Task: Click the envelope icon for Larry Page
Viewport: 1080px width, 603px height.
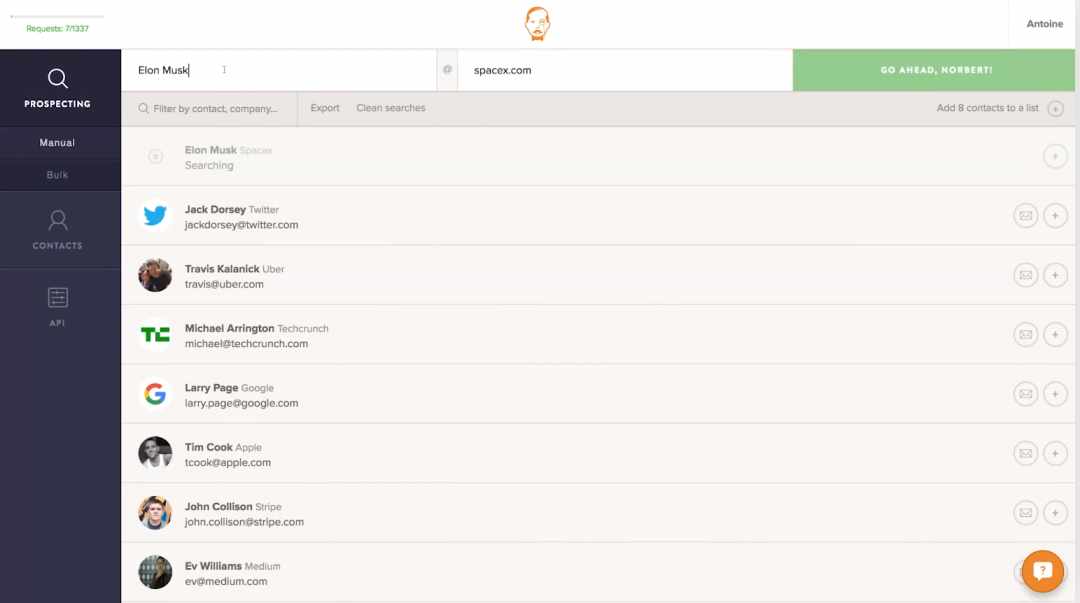Action: coord(1026,394)
